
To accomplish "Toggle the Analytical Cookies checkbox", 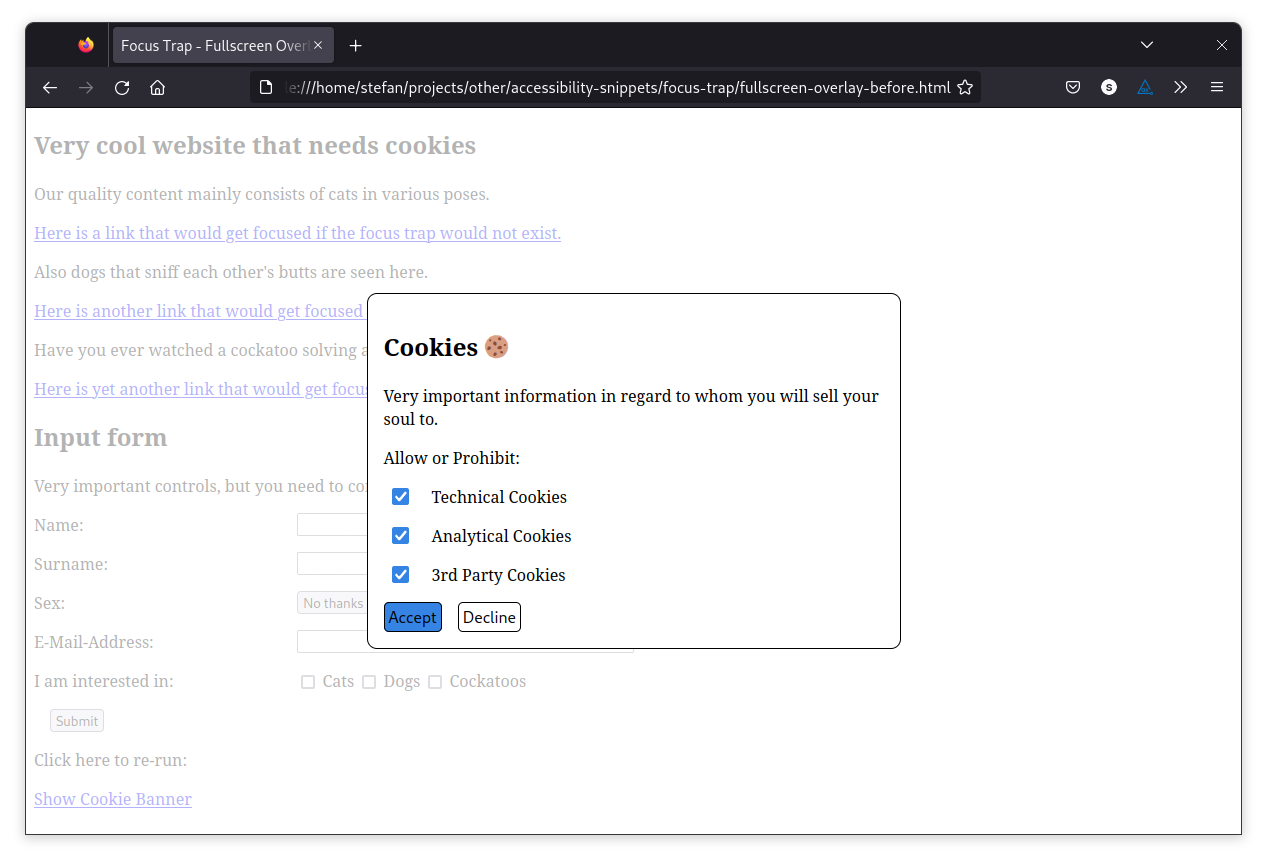I will (x=401, y=536).
